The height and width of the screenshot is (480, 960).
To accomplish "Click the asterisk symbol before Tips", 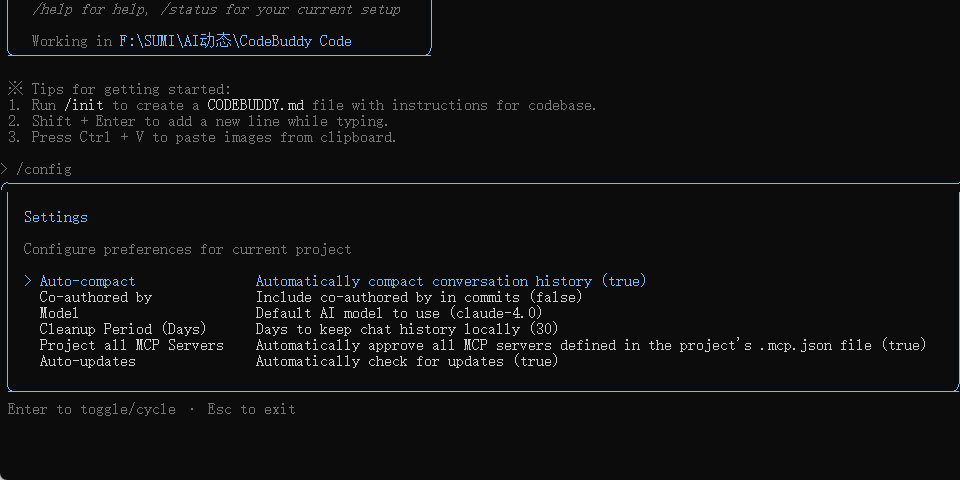I will 15,89.
